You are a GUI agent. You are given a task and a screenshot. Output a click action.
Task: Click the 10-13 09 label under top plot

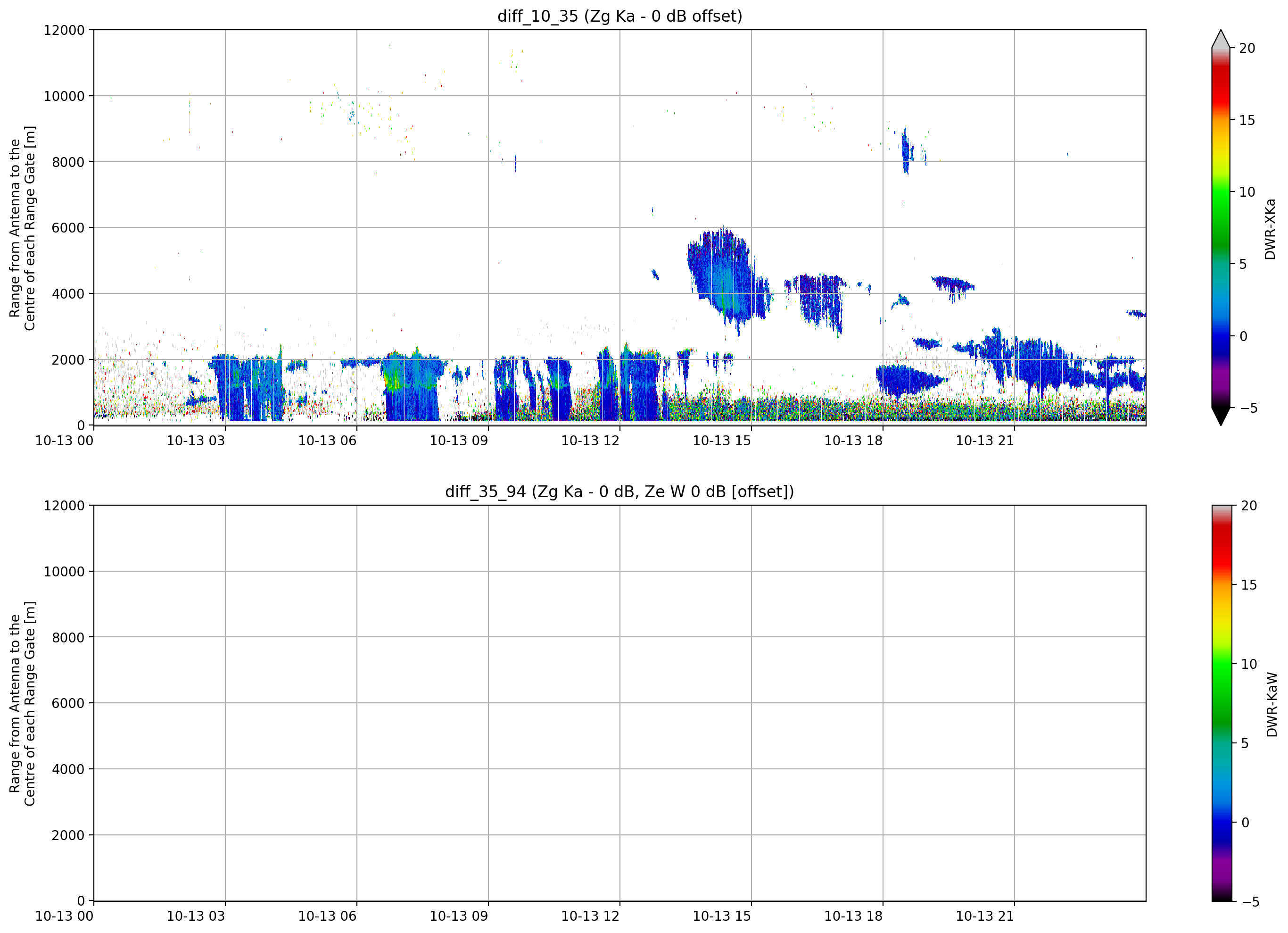click(x=459, y=441)
